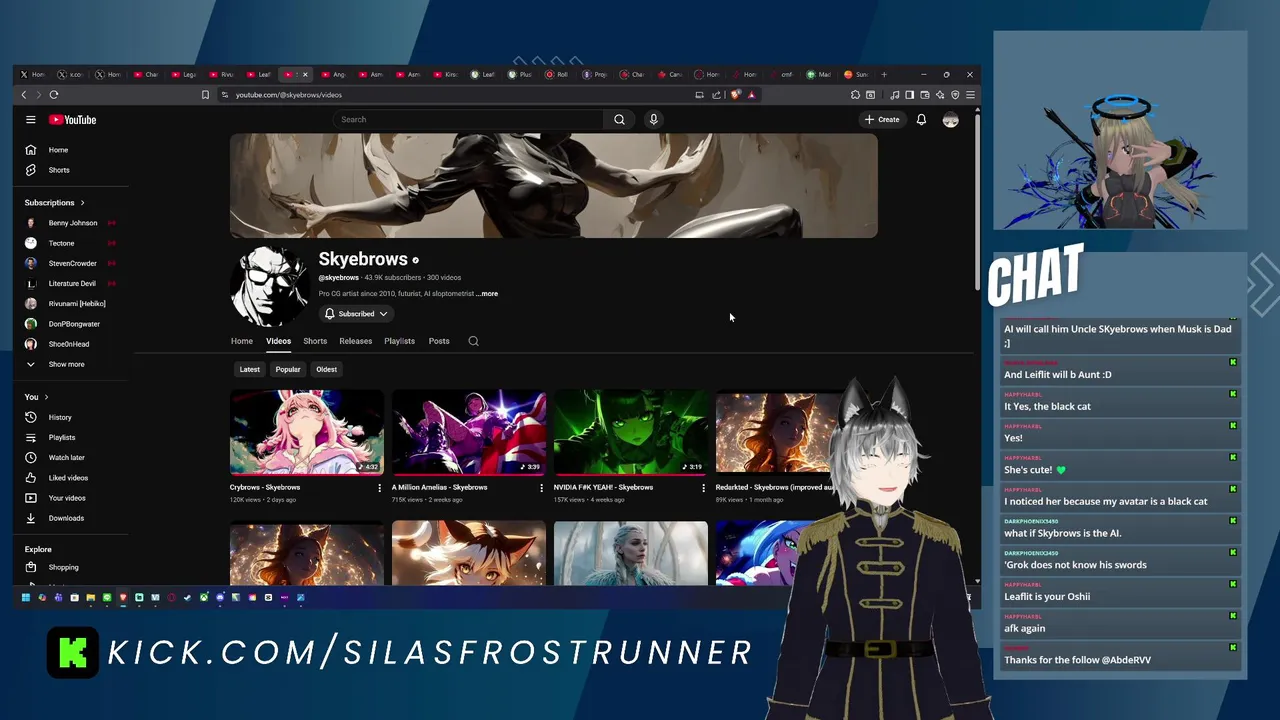Screen dimensions: 1280x720
Task: Focus the YouTube search field
Action: [x=469, y=119]
